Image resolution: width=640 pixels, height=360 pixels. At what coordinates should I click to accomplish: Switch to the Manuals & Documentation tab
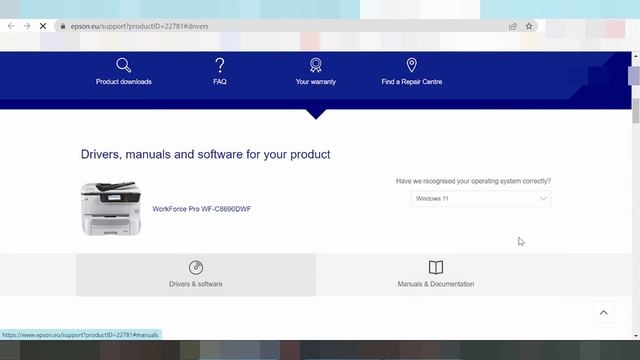[436, 275]
